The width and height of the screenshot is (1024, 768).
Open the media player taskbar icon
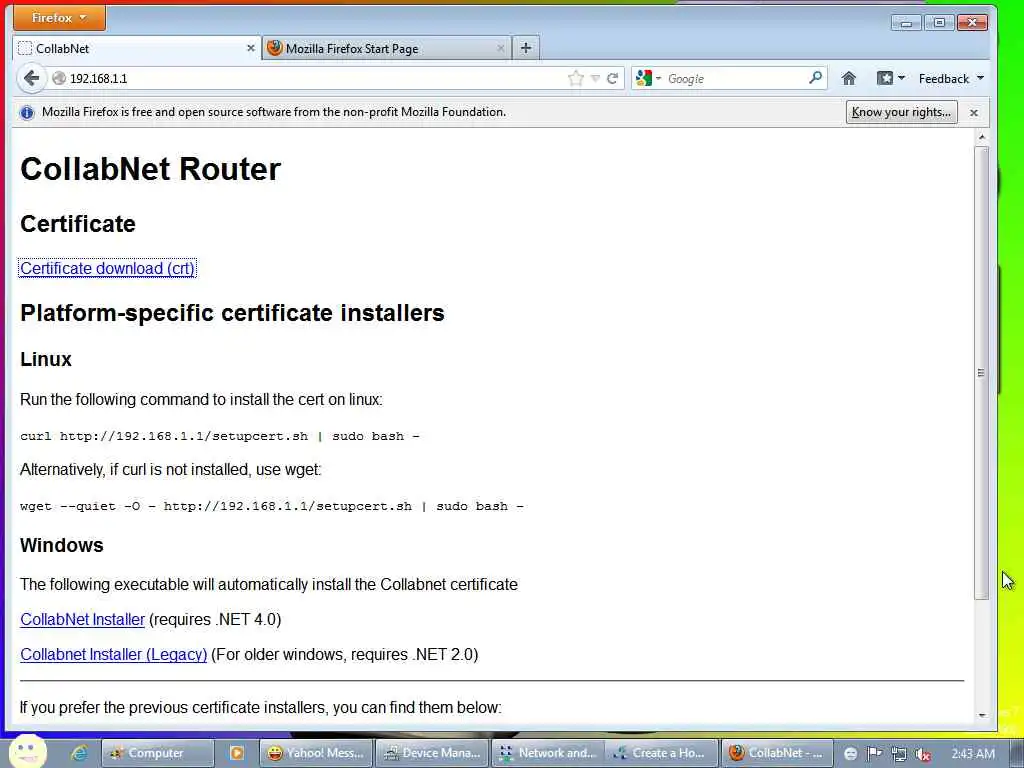pos(236,753)
